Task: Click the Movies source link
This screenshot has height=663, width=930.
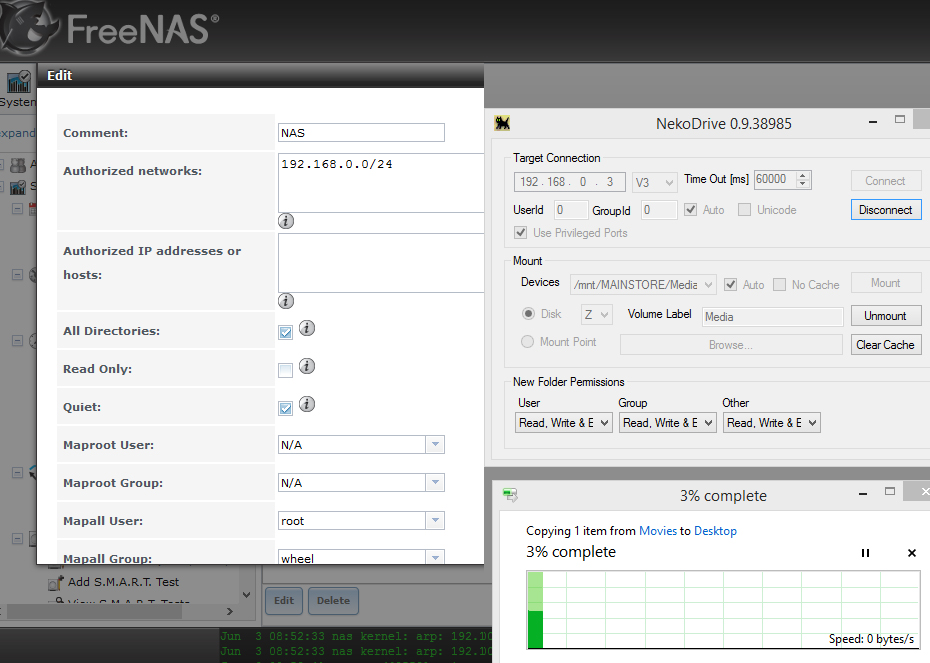Action: tap(657, 531)
